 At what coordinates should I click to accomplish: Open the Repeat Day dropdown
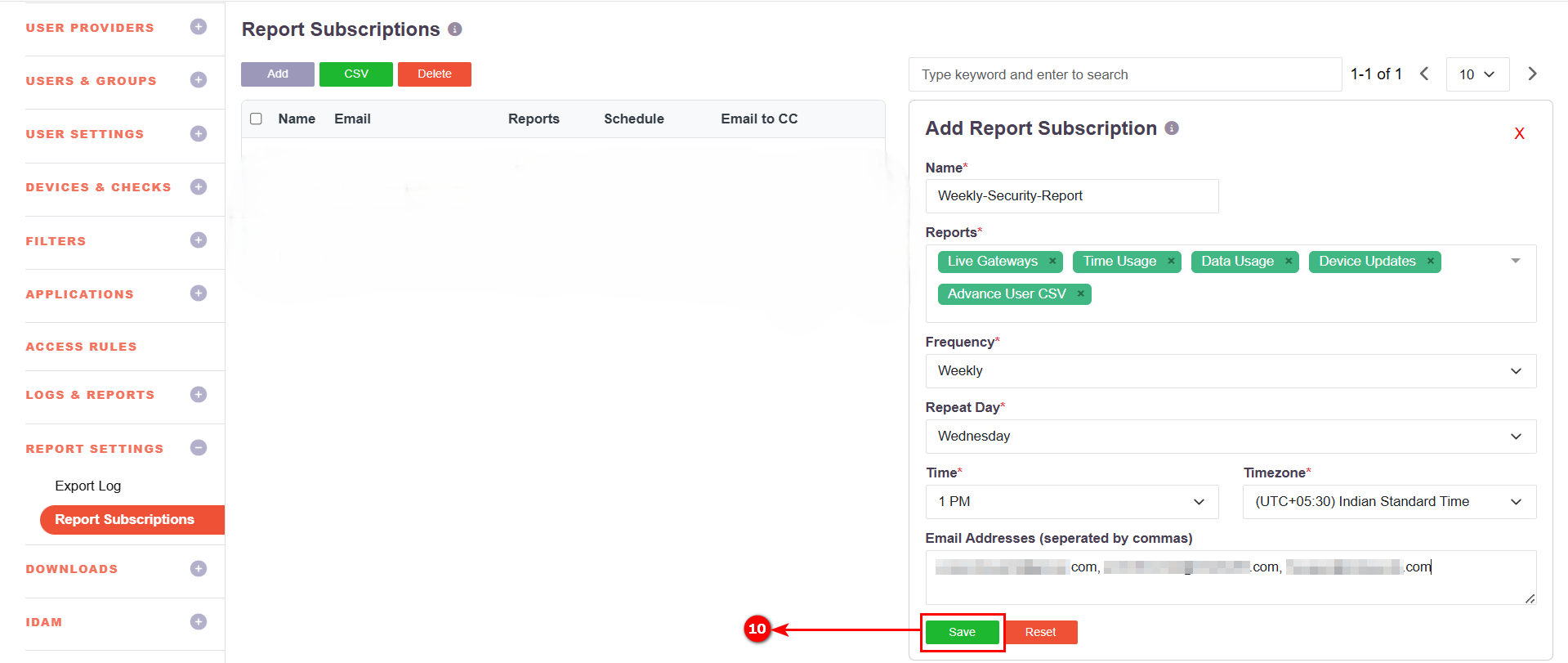(x=1230, y=437)
